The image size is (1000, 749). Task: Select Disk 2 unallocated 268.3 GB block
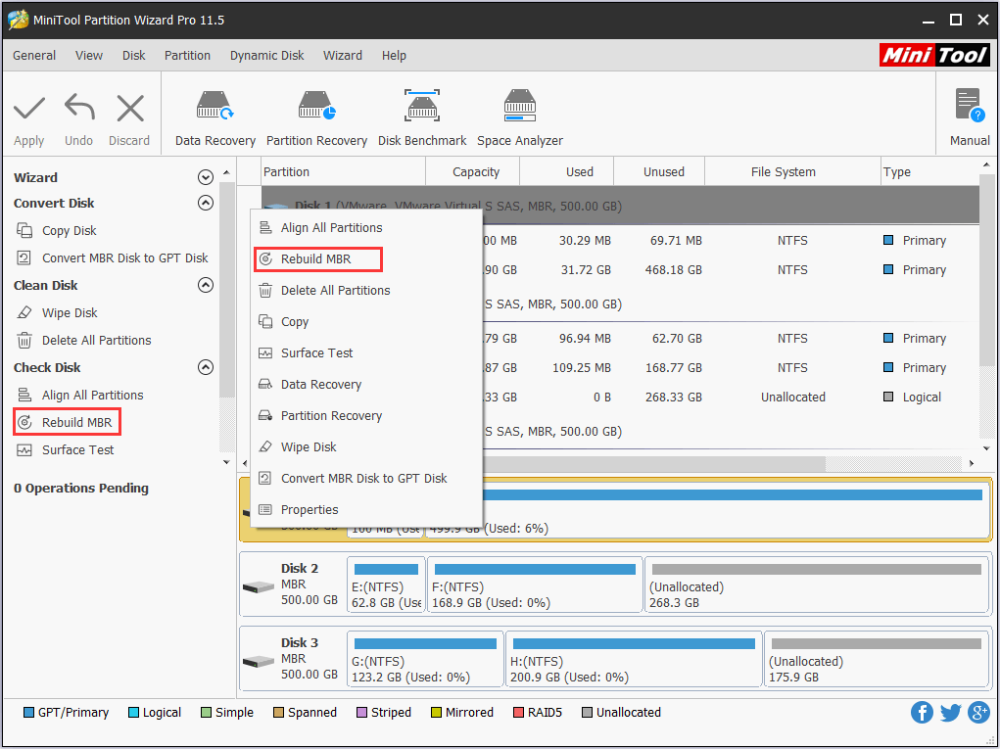point(816,584)
